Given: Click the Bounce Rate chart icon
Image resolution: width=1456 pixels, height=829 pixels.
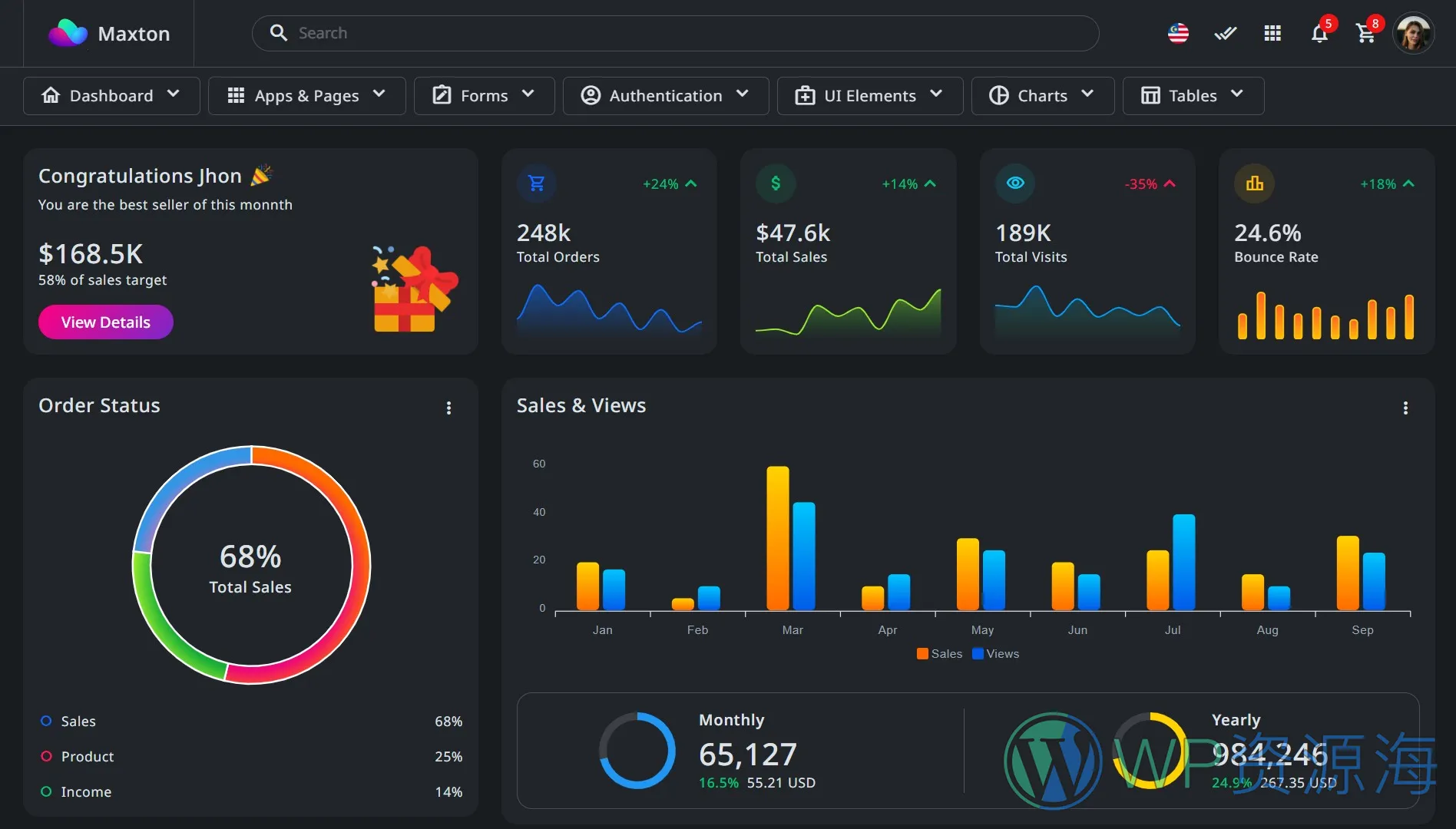Looking at the screenshot, I should click(1254, 183).
